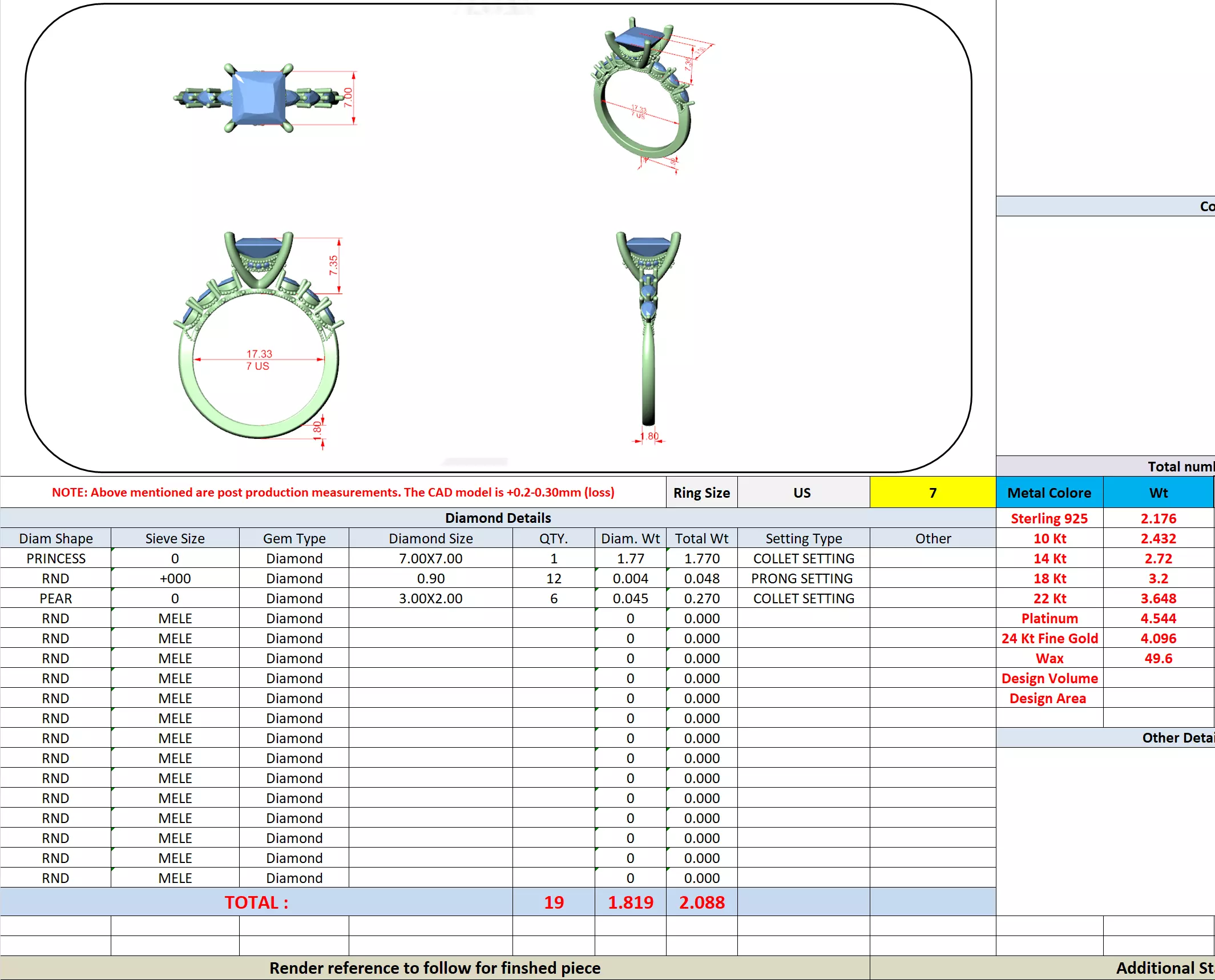Select the Metal Colore header cell

pos(1049,493)
